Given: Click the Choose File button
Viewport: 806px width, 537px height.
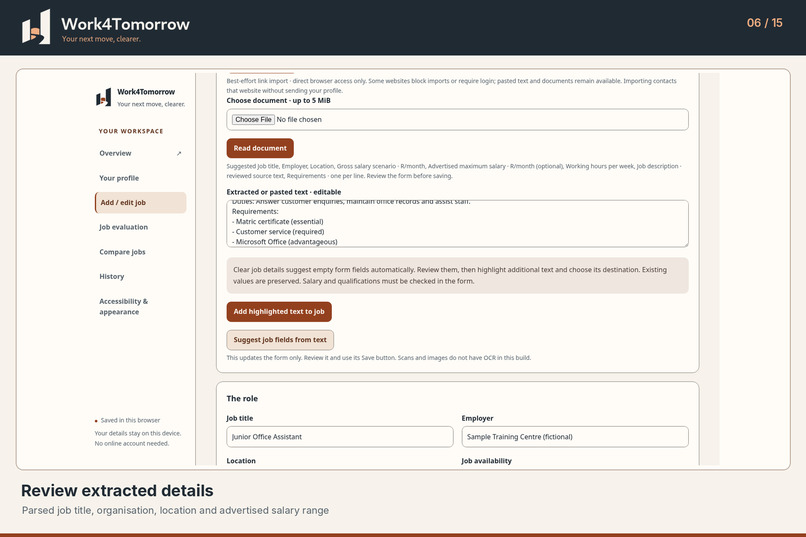Looking at the screenshot, I should pos(253,119).
